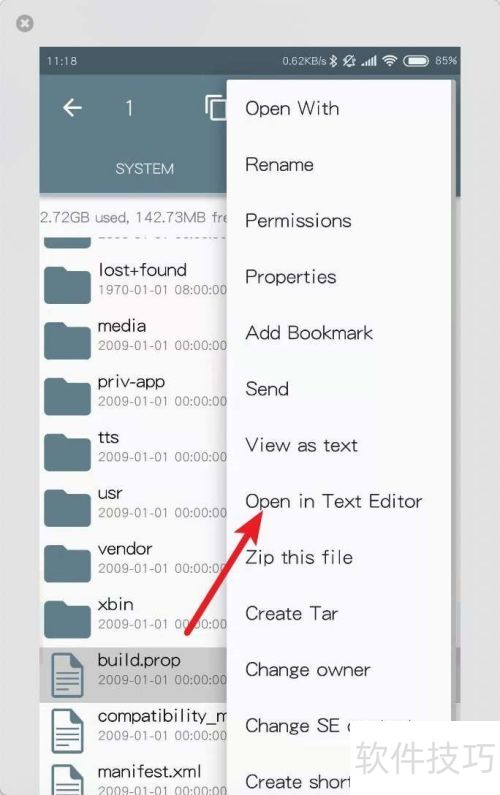The width and height of the screenshot is (500, 795).
Task: Select the build.prop file icon
Action: pyautogui.click(x=67, y=675)
